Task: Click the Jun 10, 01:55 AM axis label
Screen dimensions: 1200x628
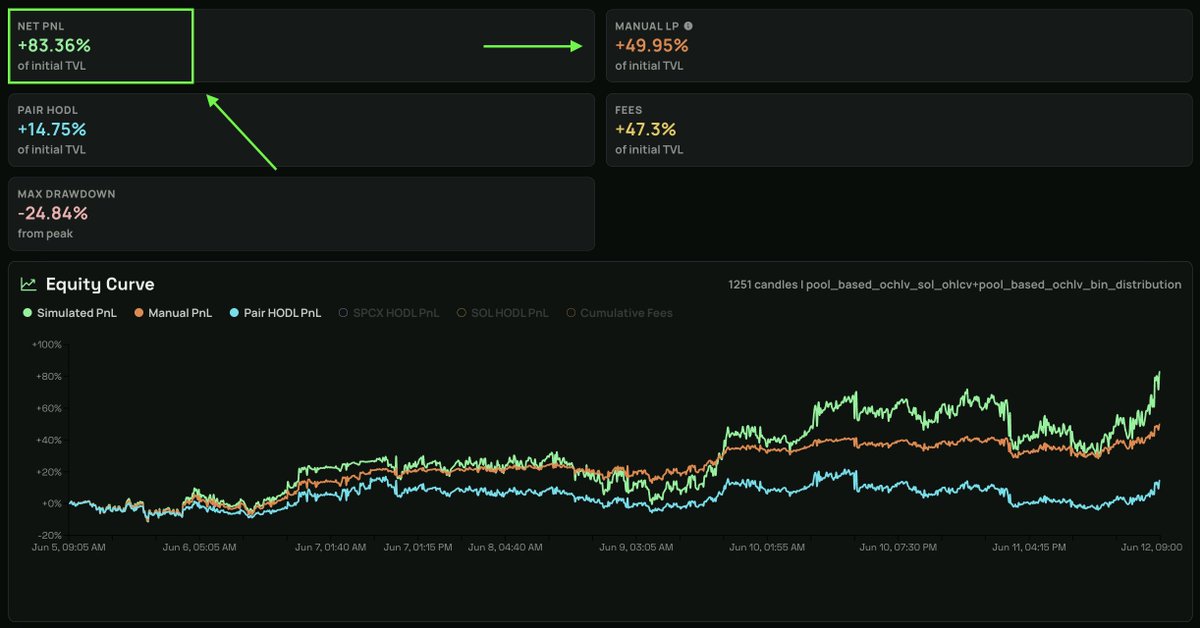Action: pyautogui.click(x=768, y=548)
